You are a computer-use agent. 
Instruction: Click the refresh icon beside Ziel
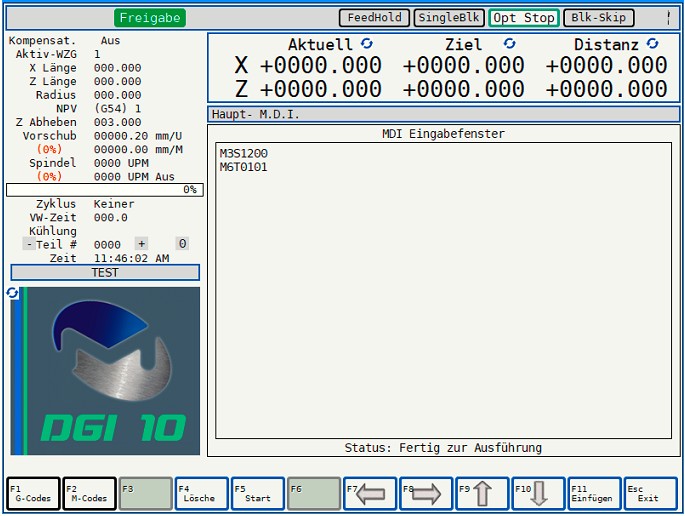click(x=509, y=44)
